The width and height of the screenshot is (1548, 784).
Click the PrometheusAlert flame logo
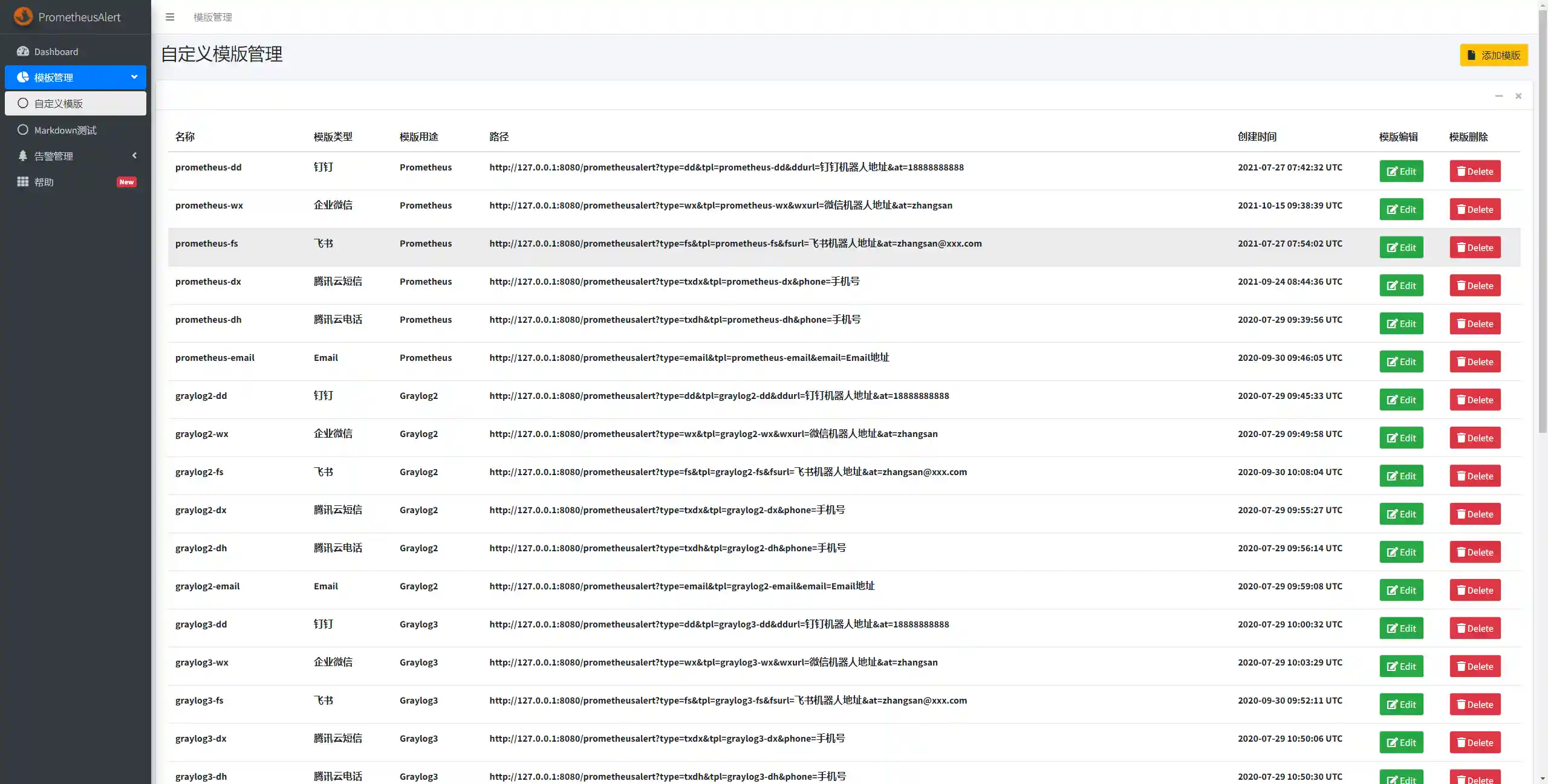point(23,16)
